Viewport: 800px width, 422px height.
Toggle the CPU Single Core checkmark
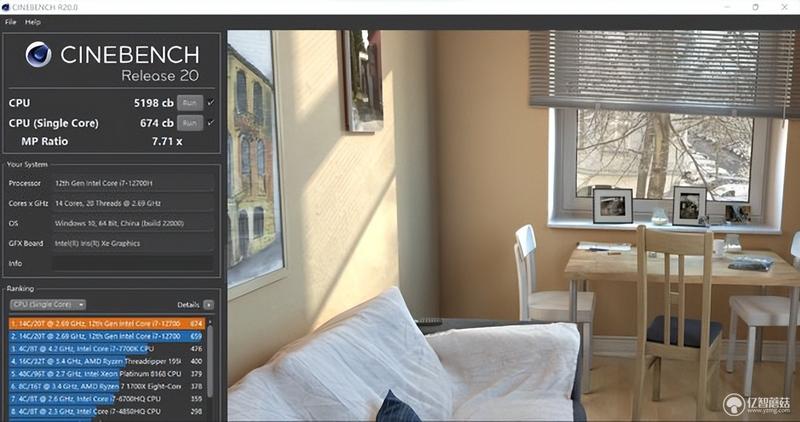tap(211, 123)
